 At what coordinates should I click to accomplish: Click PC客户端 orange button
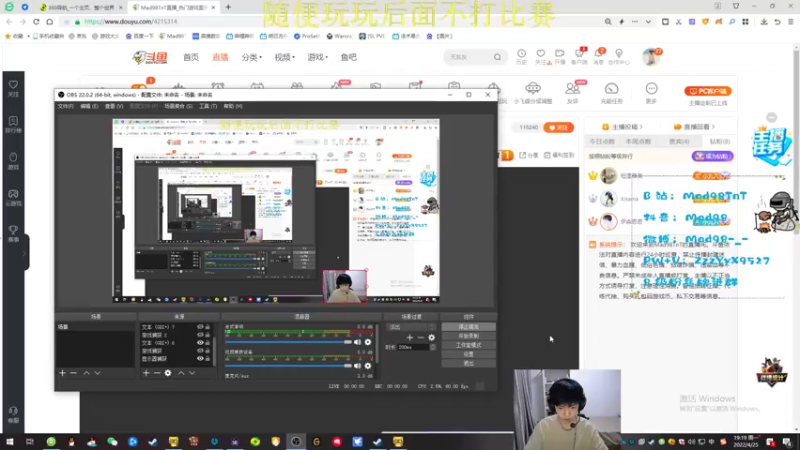(708, 91)
